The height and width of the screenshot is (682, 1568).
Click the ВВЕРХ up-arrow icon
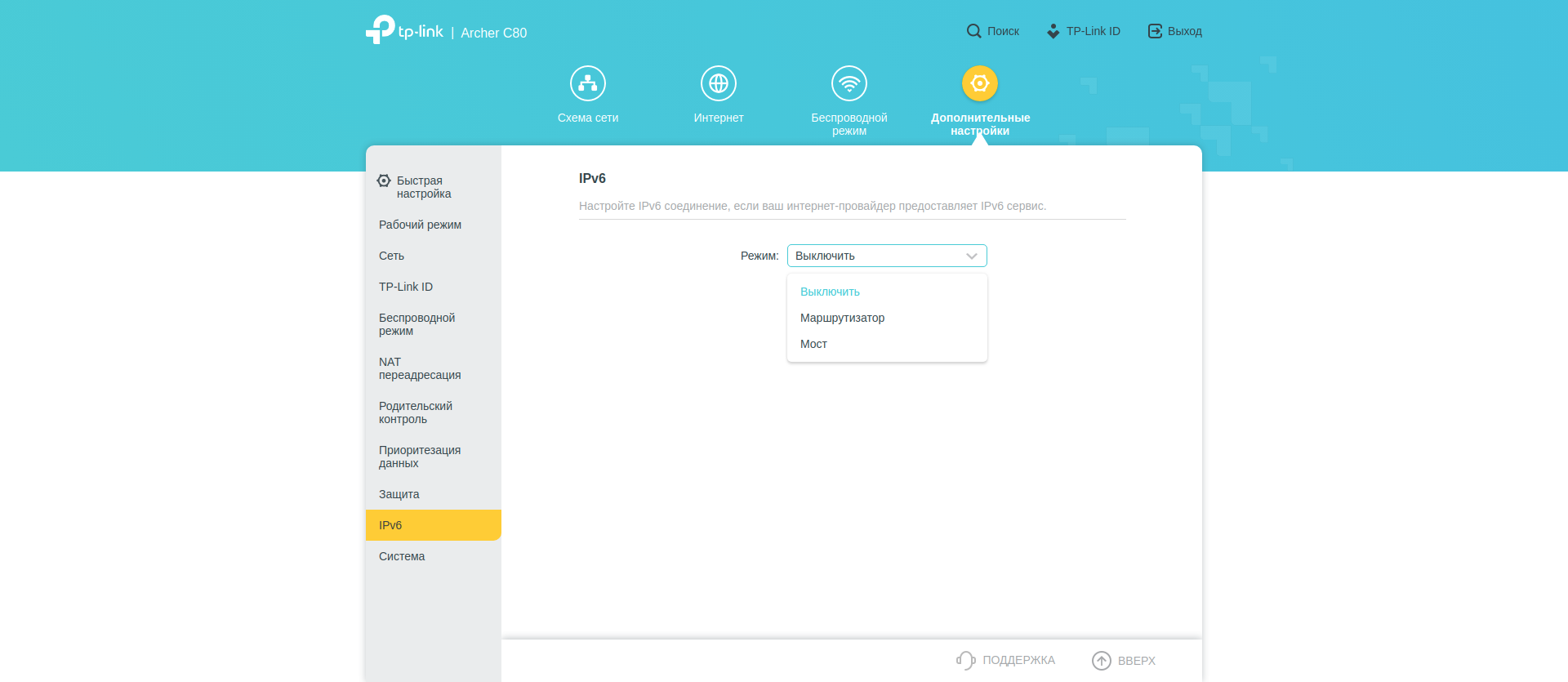(1102, 660)
